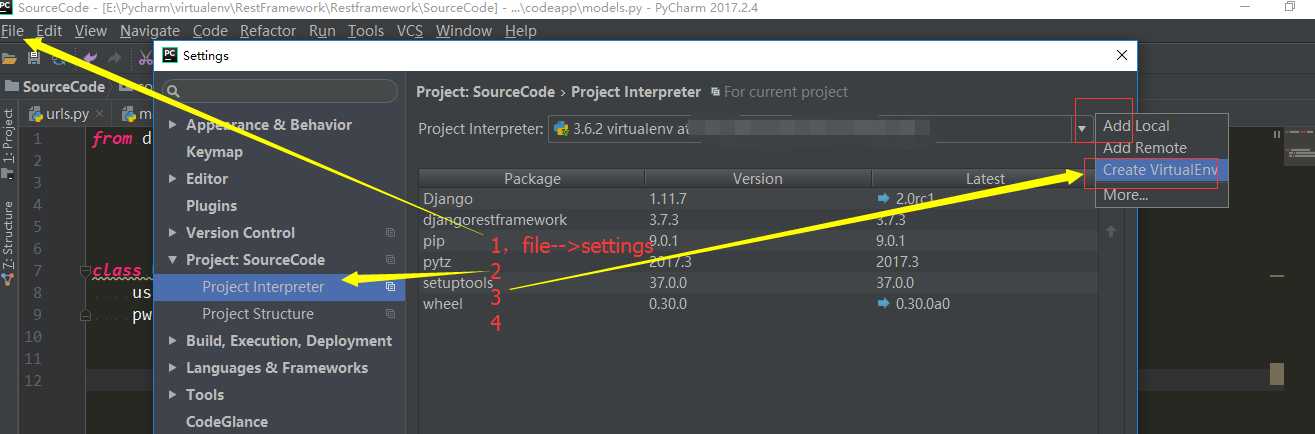
Task: Choose Add Local from interpreter popup
Action: (x=1161, y=126)
